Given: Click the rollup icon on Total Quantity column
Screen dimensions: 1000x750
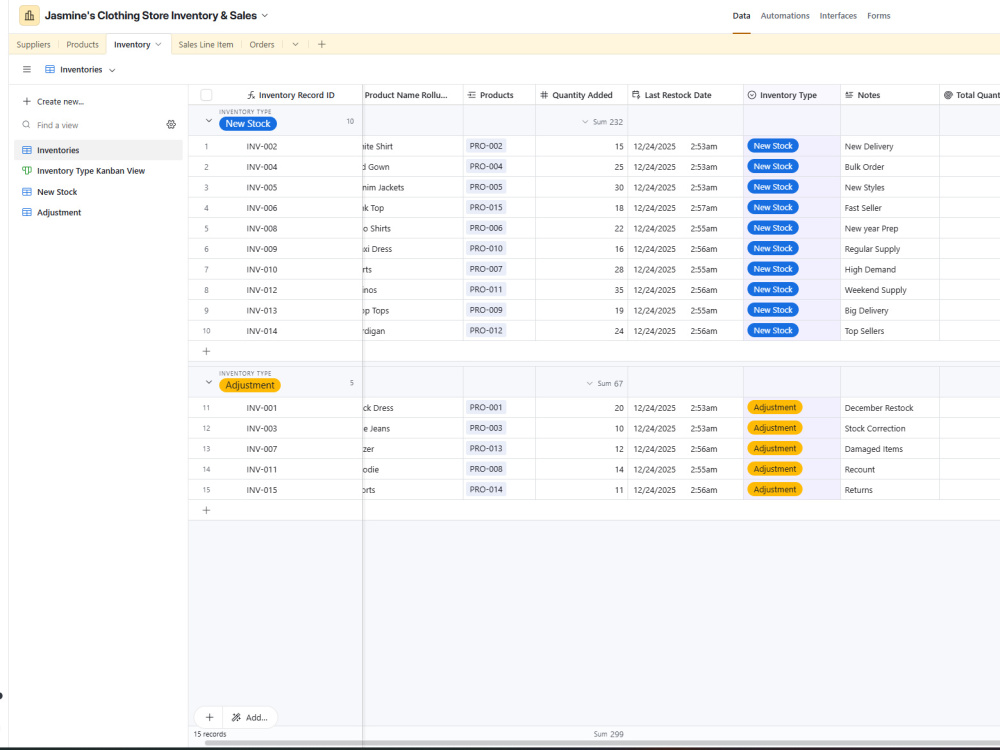Looking at the screenshot, I should coord(948,95).
